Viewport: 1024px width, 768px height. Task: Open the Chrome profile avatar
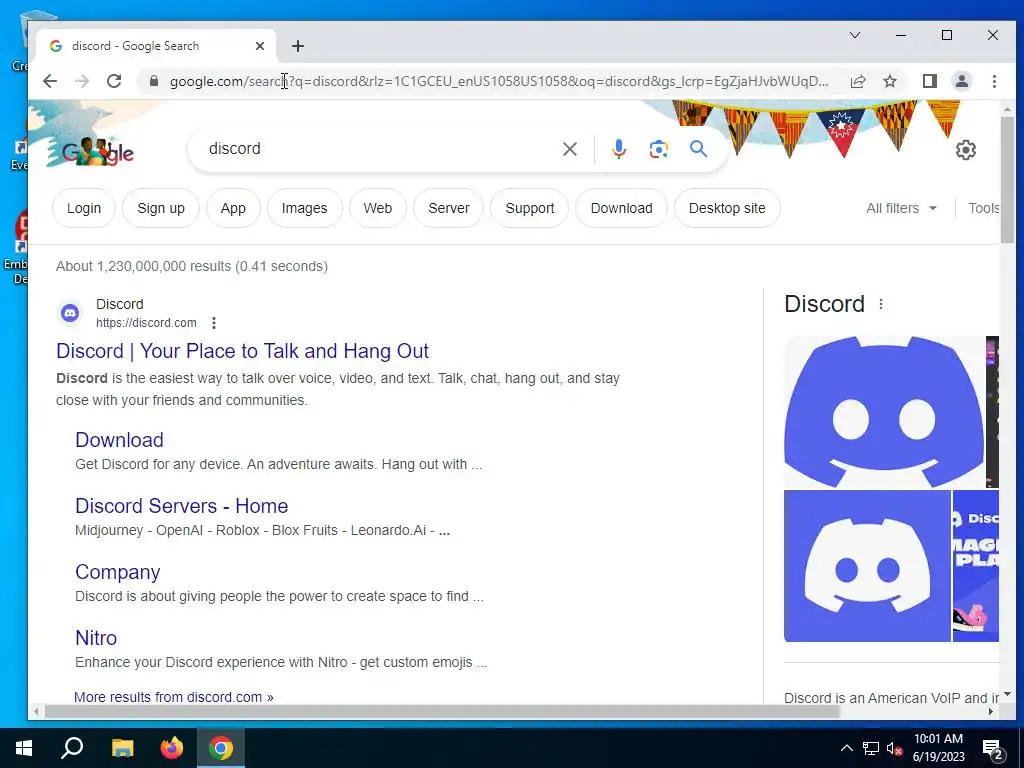pos(961,81)
